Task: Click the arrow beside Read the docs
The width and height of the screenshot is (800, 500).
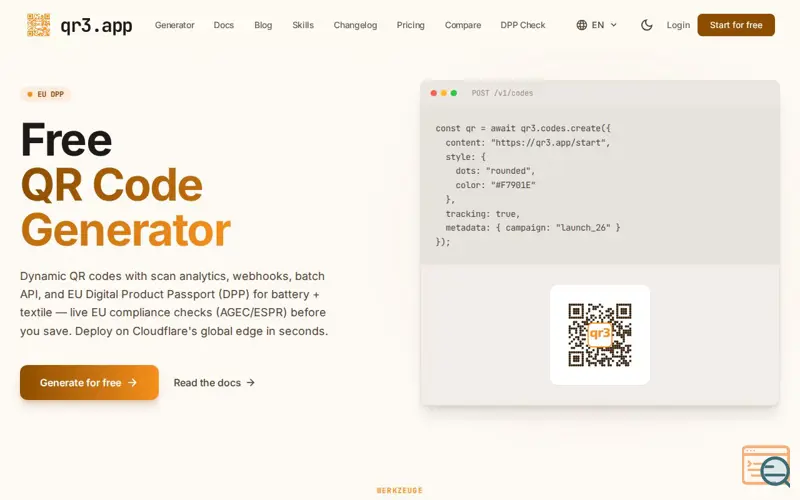Action: coord(251,383)
